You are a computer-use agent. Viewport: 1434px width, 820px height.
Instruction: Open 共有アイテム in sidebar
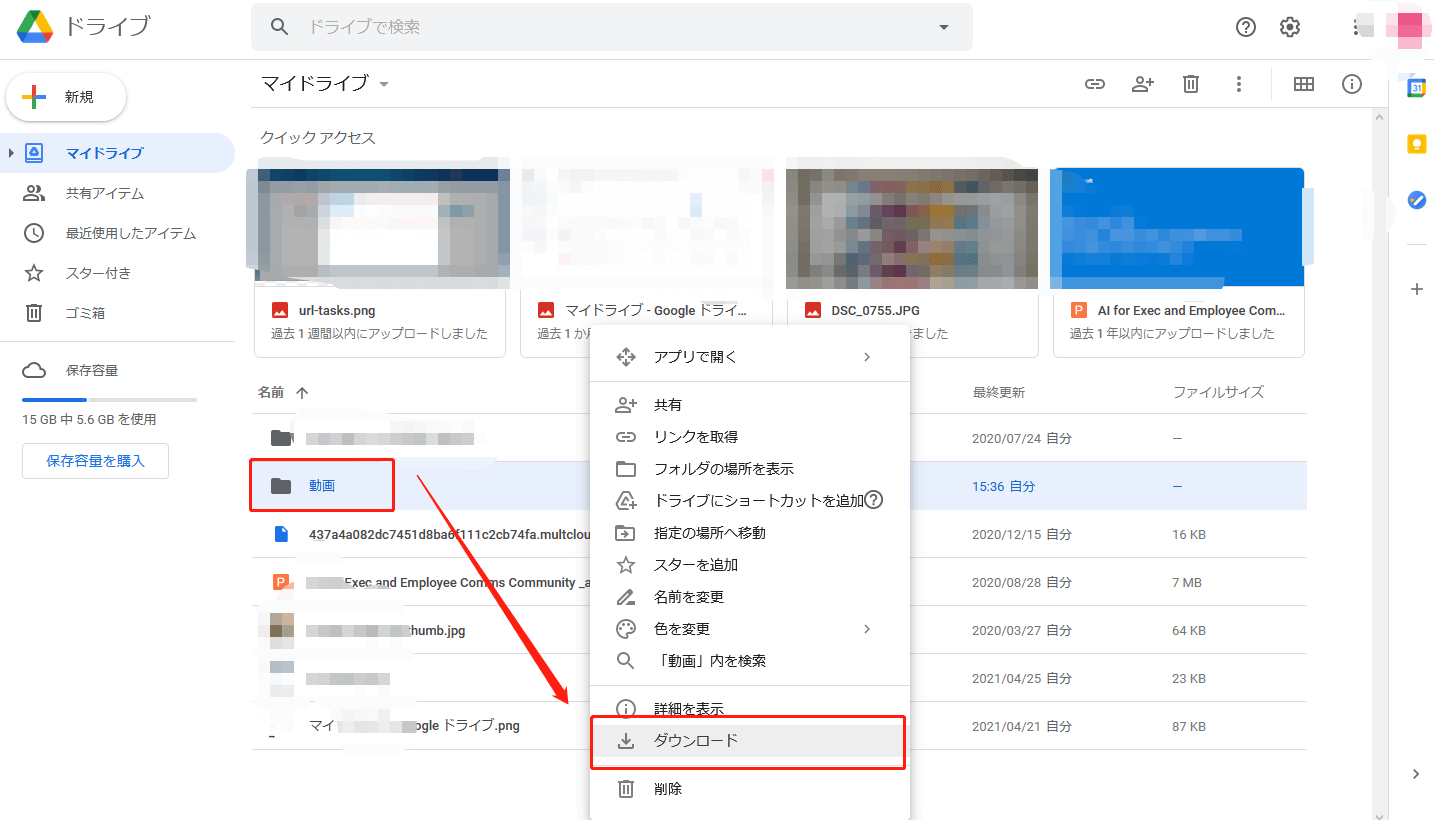[118, 193]
